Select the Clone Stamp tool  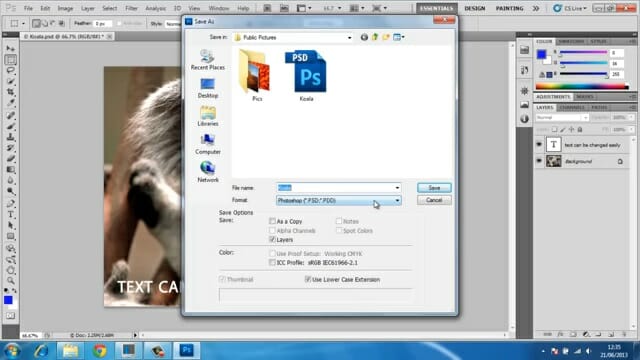pos(10,137)
